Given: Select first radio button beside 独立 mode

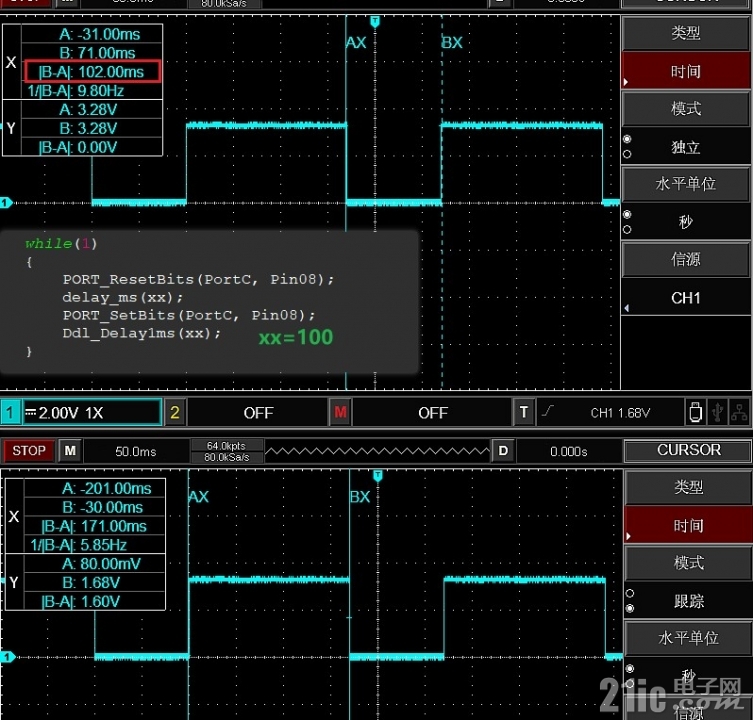Looking at the screenshot, I should click(x=627, y=139).
